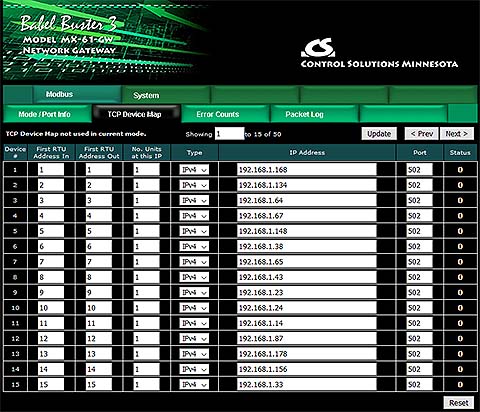Click IP address field 192.168.1.38

pyautogui.click(x=307, y=246)
